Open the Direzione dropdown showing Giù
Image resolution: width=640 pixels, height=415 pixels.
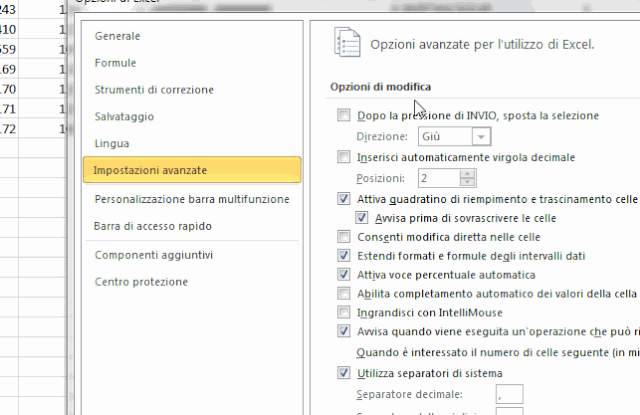point(481,136)
